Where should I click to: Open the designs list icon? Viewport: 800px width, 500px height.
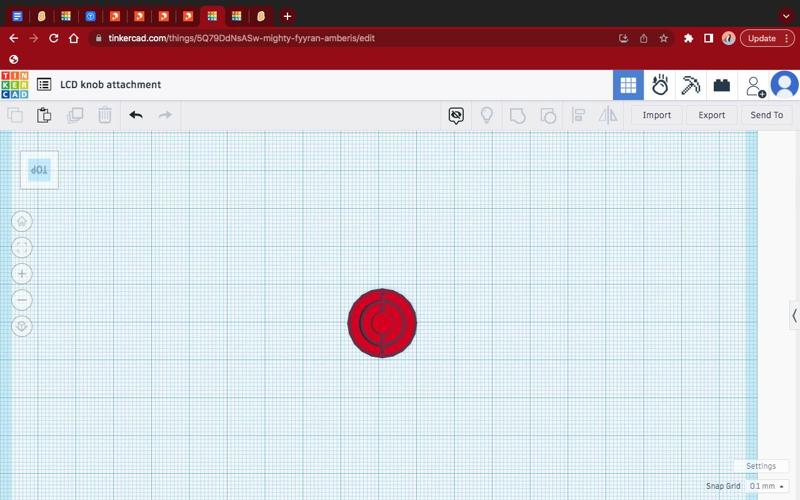coord(44,85)
